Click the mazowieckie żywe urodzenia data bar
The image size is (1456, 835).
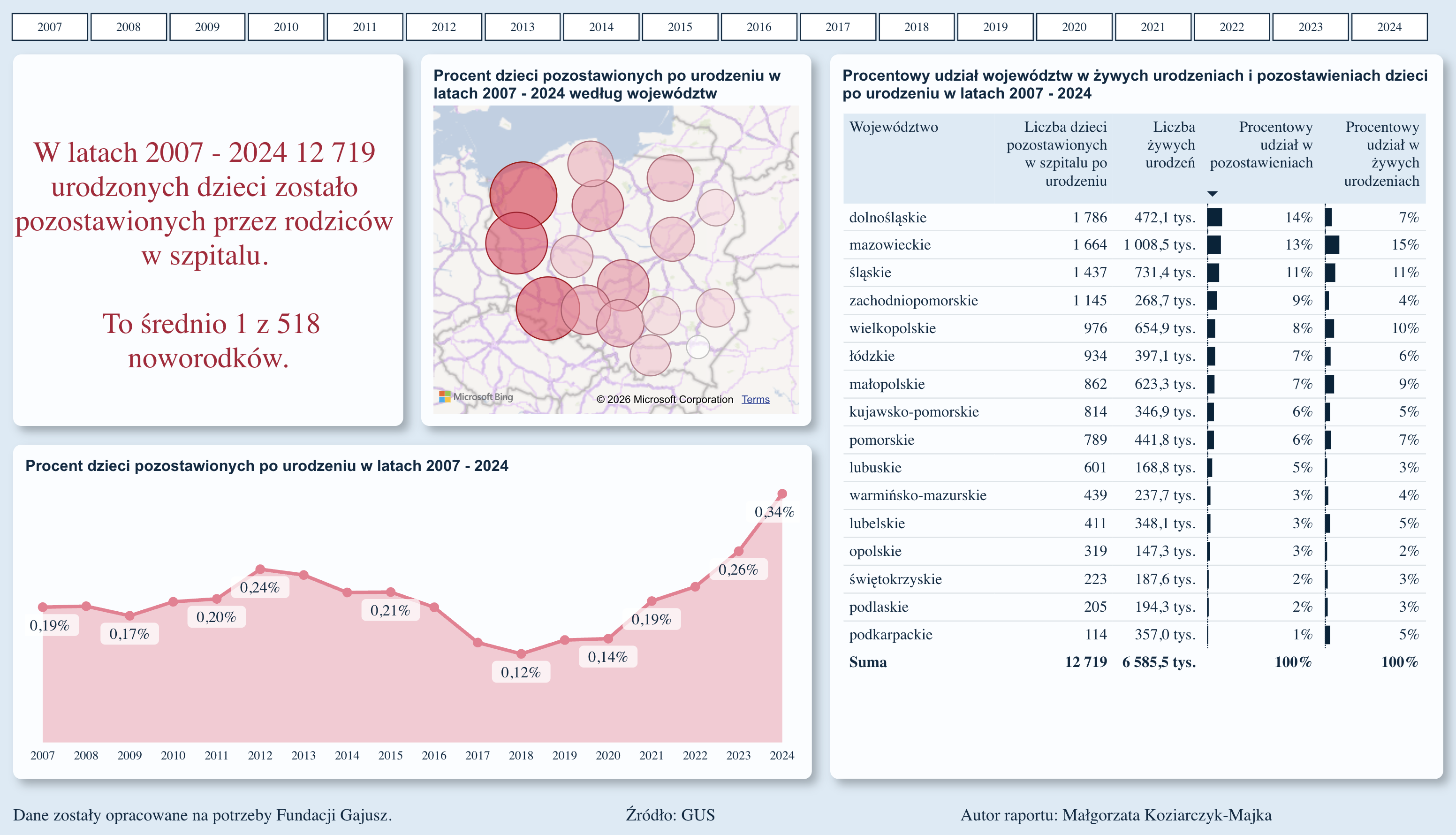click(x=1332, y=245)
